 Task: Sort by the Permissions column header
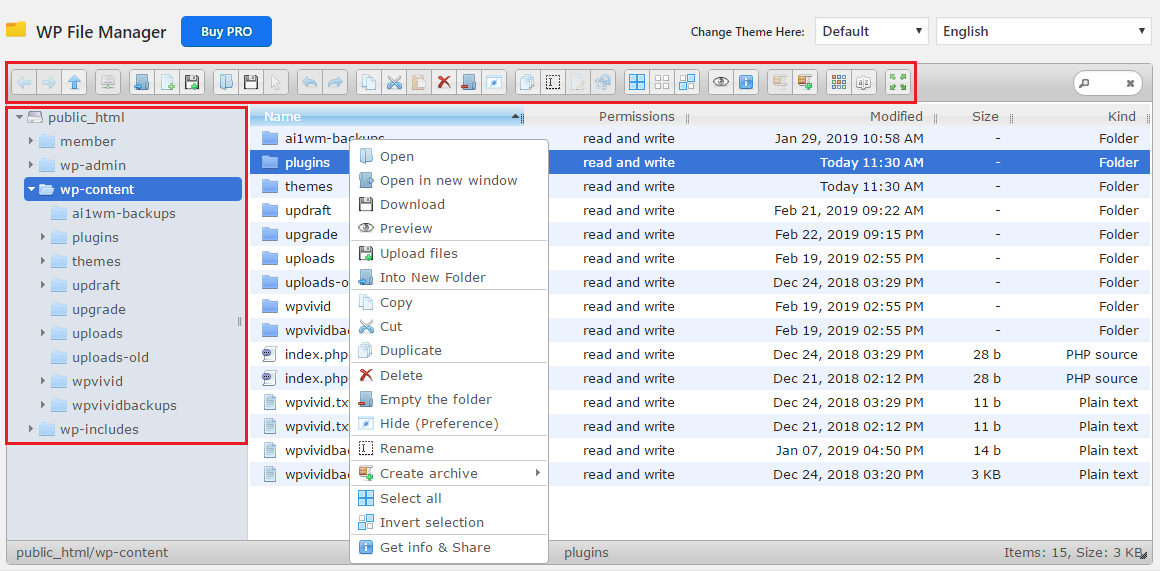pyautogui.click(x=607, y=116)
